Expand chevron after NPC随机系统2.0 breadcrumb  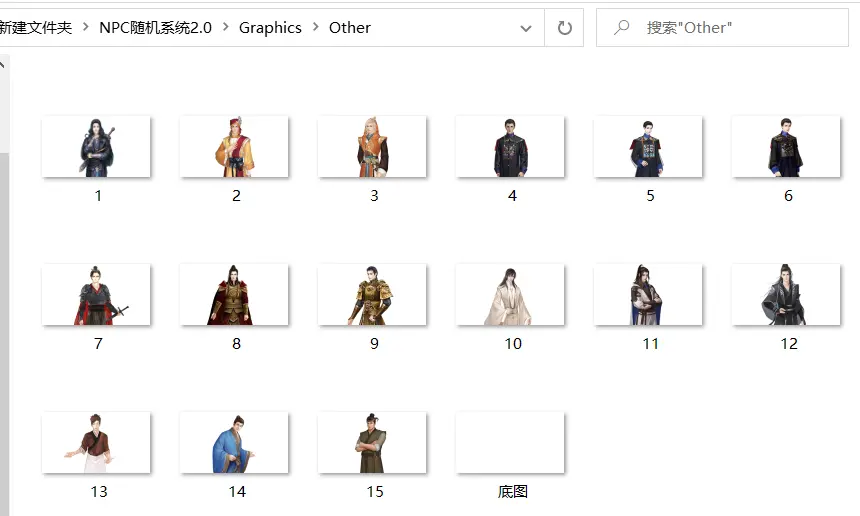[225, 28]
